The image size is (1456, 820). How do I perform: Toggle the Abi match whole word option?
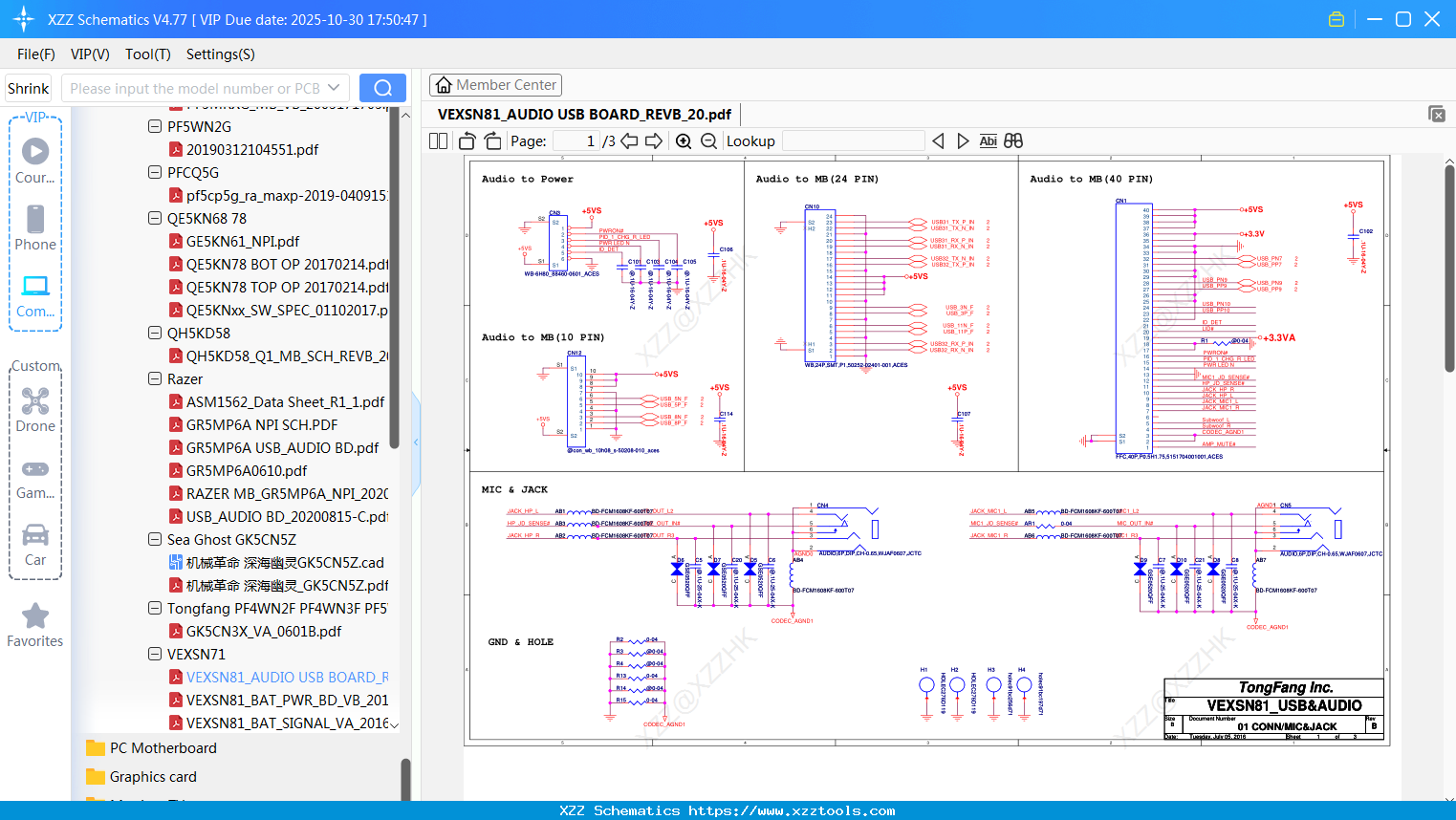988,141
